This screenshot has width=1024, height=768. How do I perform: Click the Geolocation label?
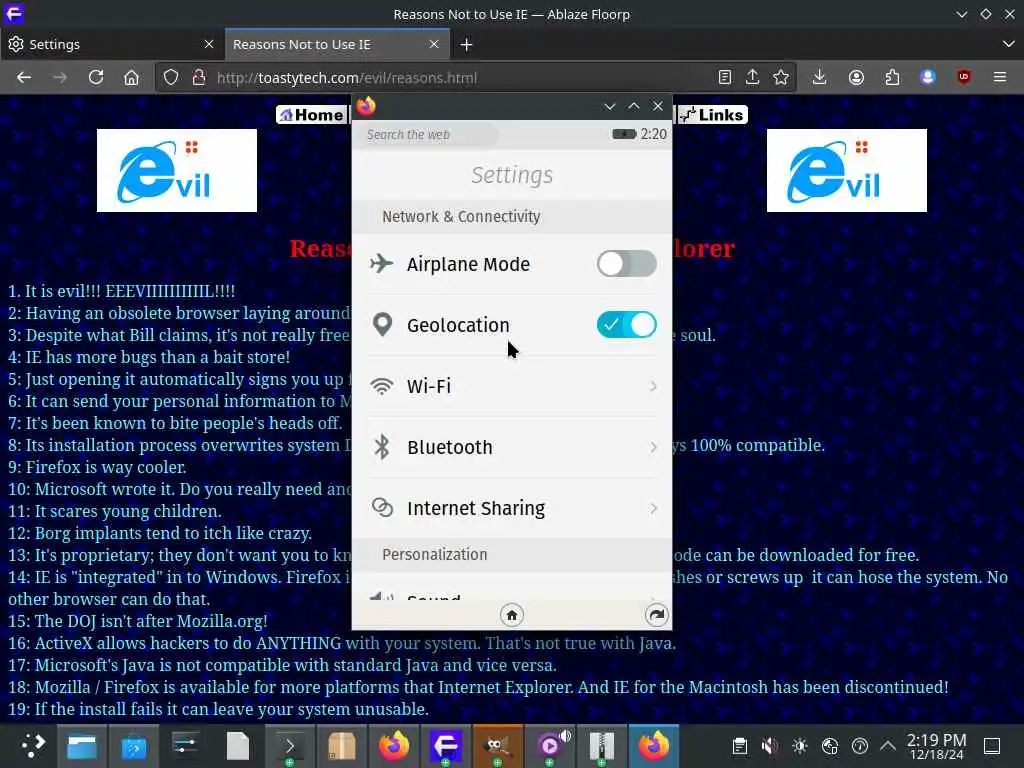coord(458,325)
